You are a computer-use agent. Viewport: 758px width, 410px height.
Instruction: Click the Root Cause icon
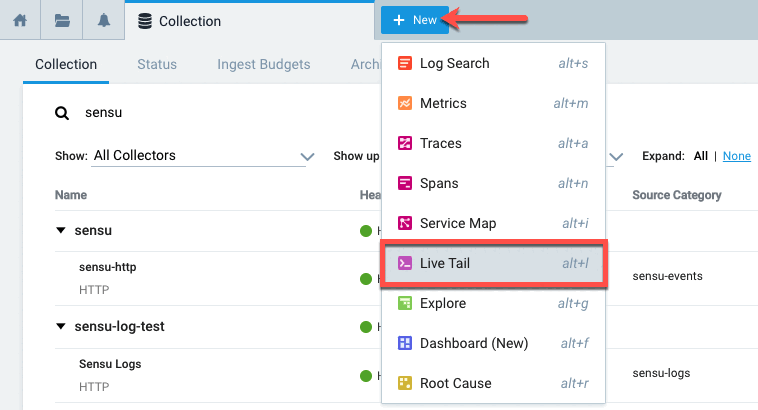(405, 383)
